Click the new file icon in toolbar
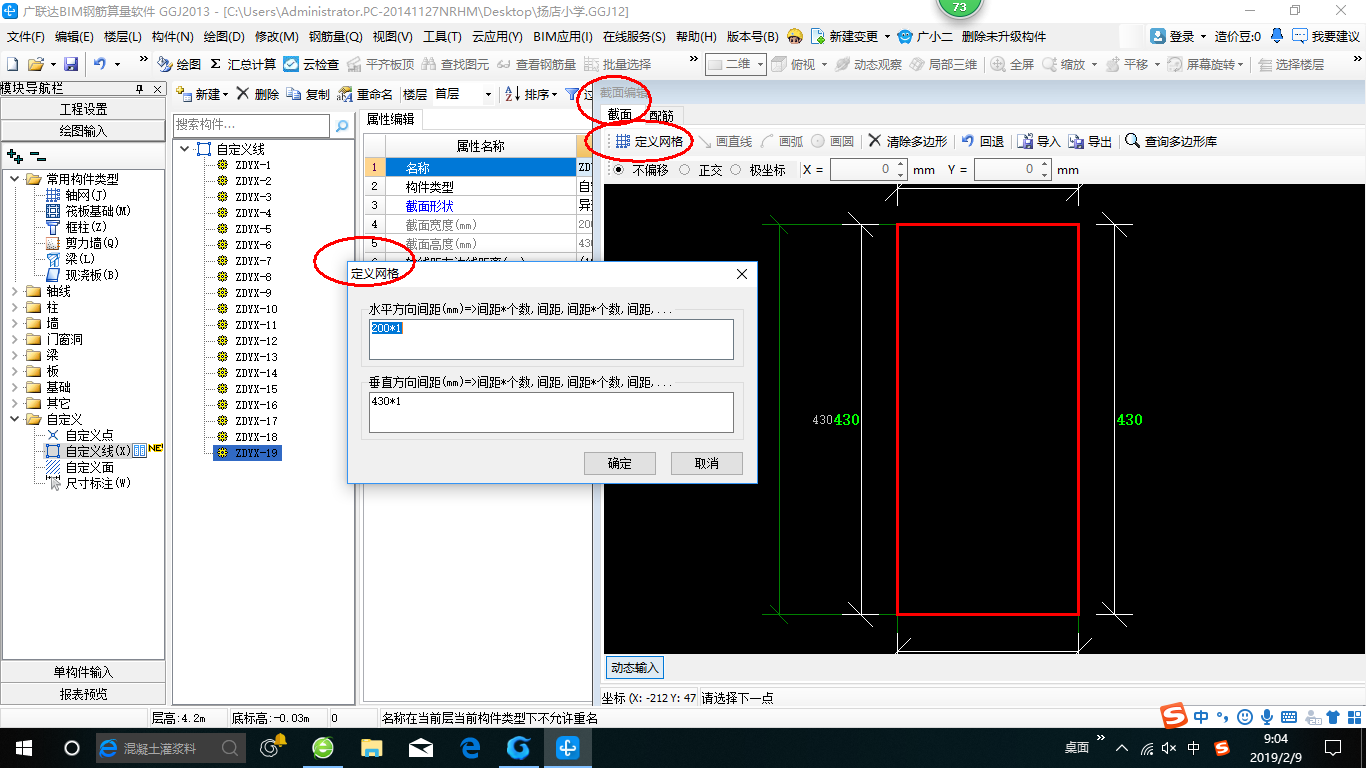Screen dimensions: 1366x768 click(13, 64)
